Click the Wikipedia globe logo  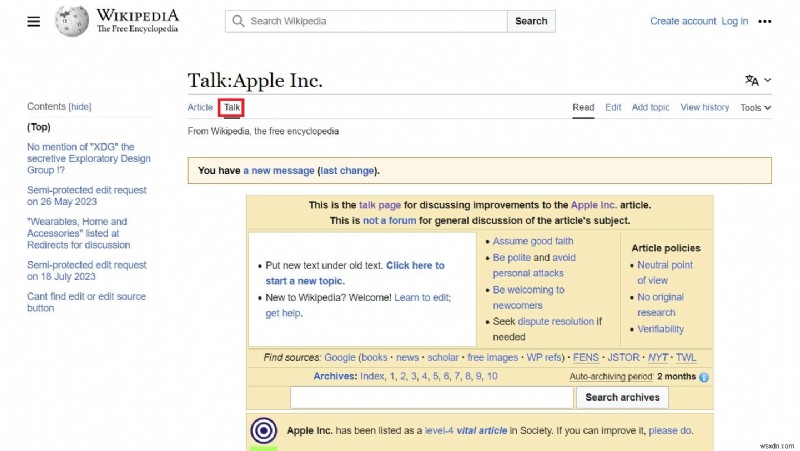tap(72, 21)
